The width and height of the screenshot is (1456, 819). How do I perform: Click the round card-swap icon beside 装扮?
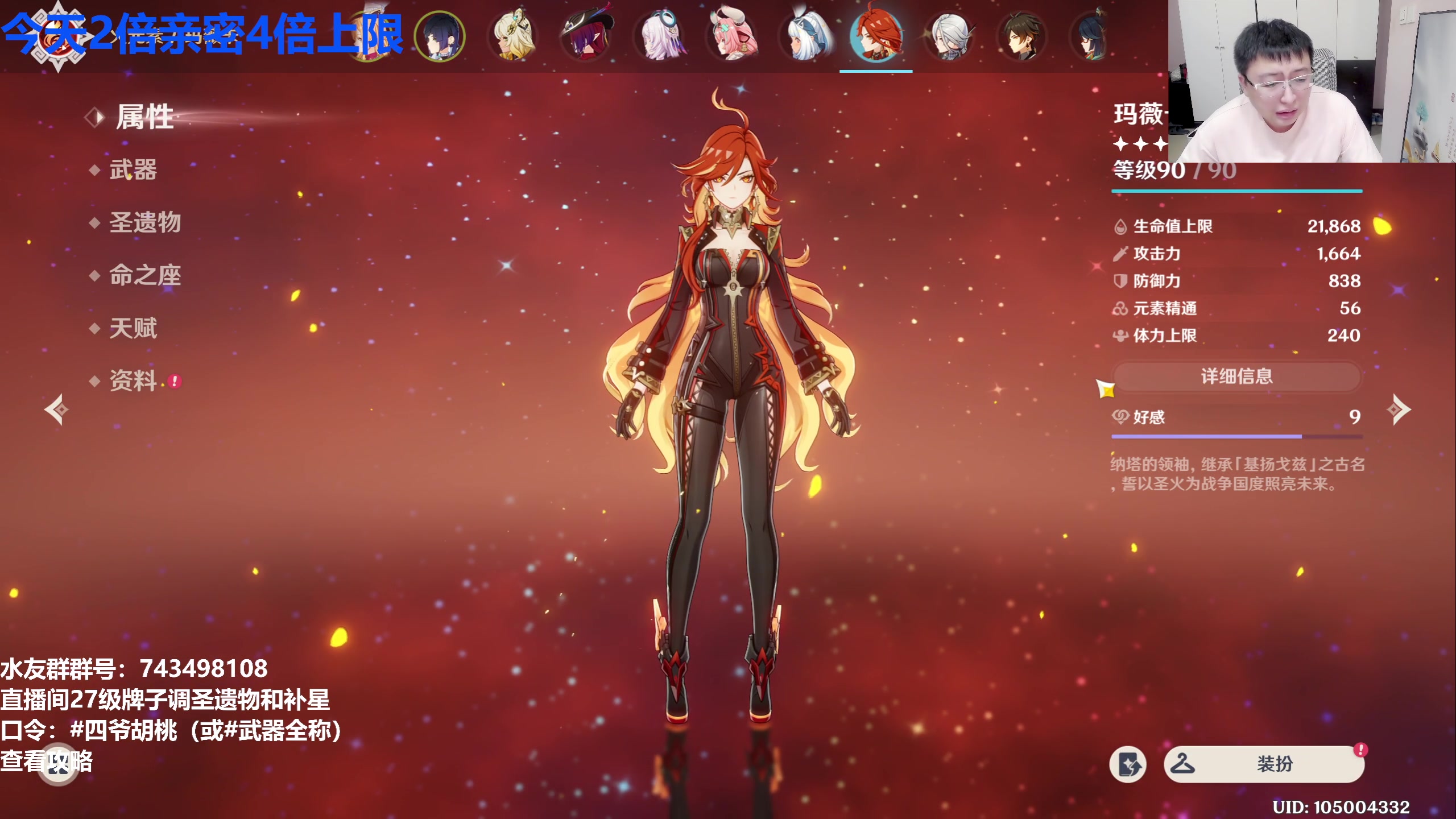click(x=1128, y=764)
